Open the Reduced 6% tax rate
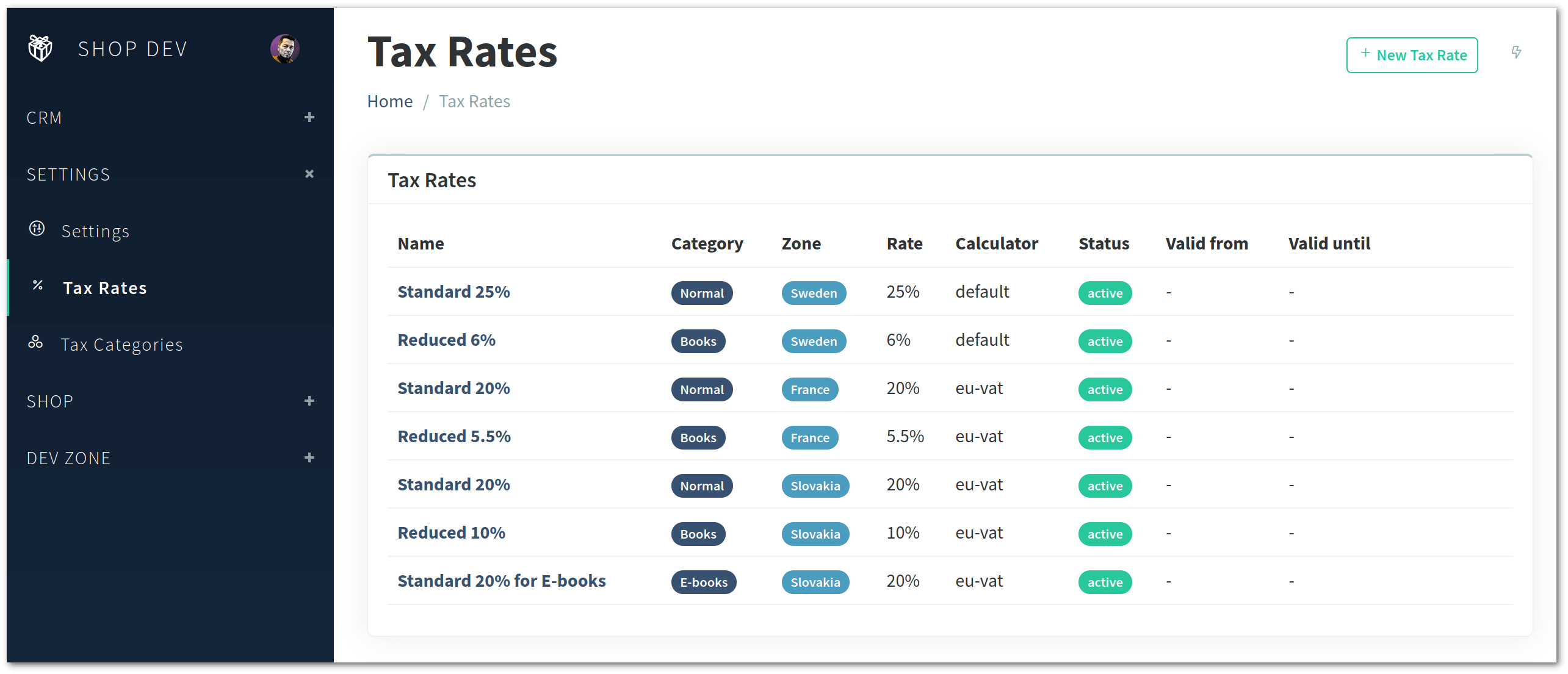The height and width of the screenshot is (674, 1568). click(x=446, y=340)
